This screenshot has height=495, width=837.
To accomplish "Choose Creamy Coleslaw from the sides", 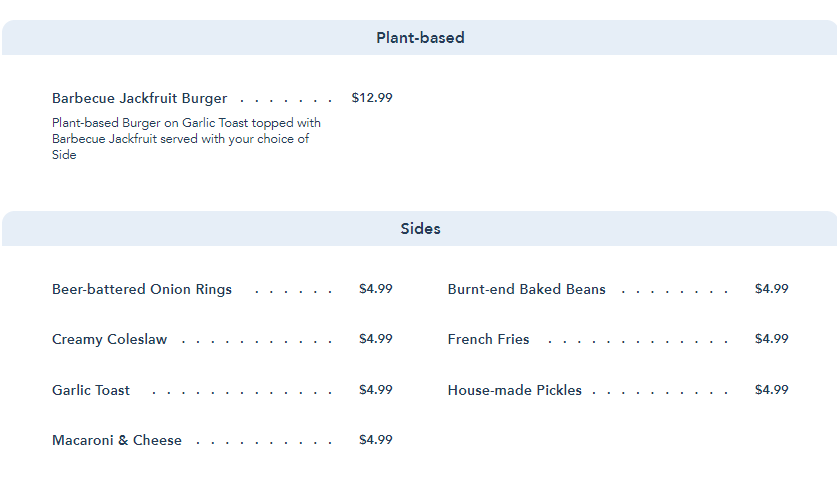I will [x=110, y=339].
